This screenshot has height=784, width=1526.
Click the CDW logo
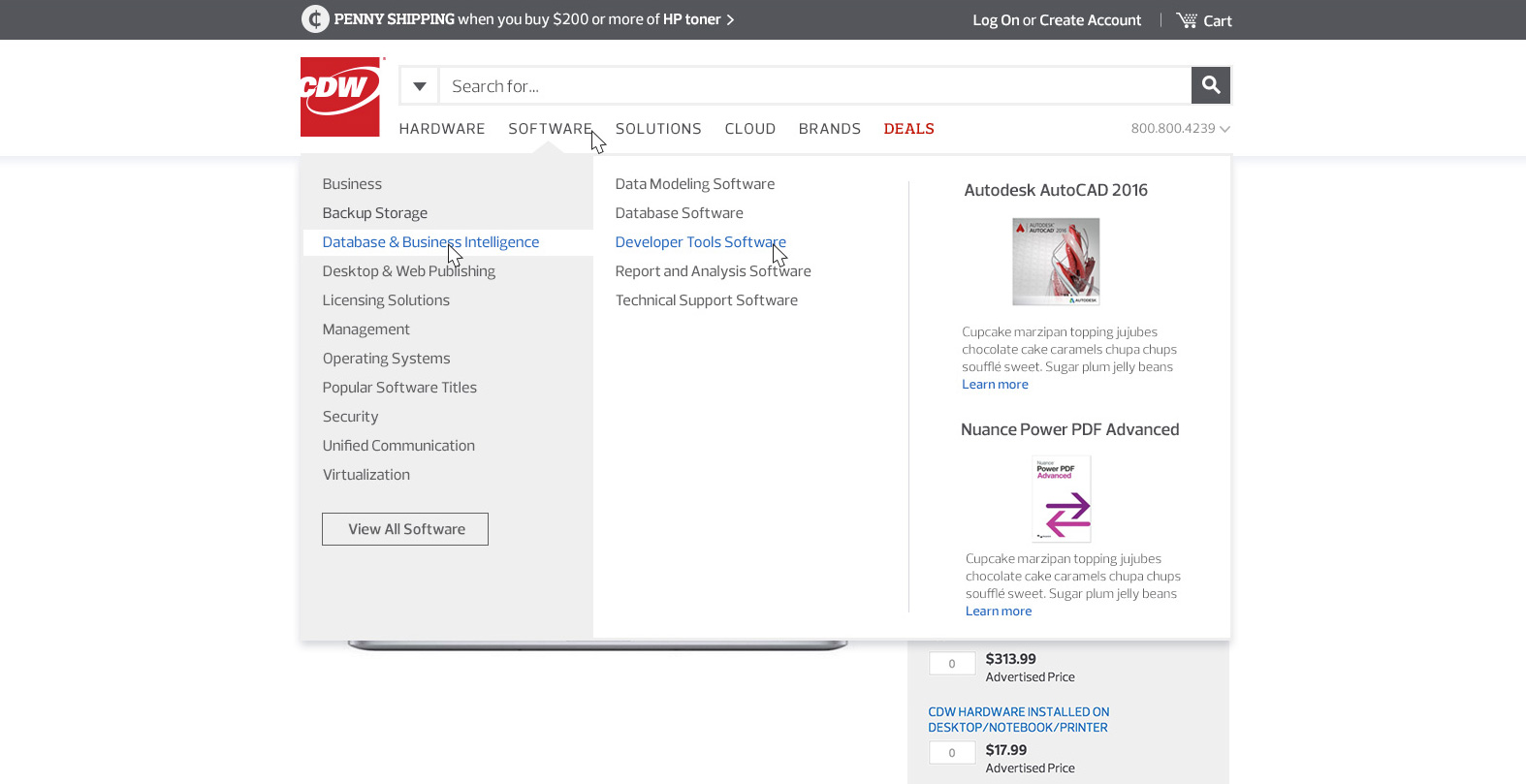pyautogui.click(x=340, y=97)
